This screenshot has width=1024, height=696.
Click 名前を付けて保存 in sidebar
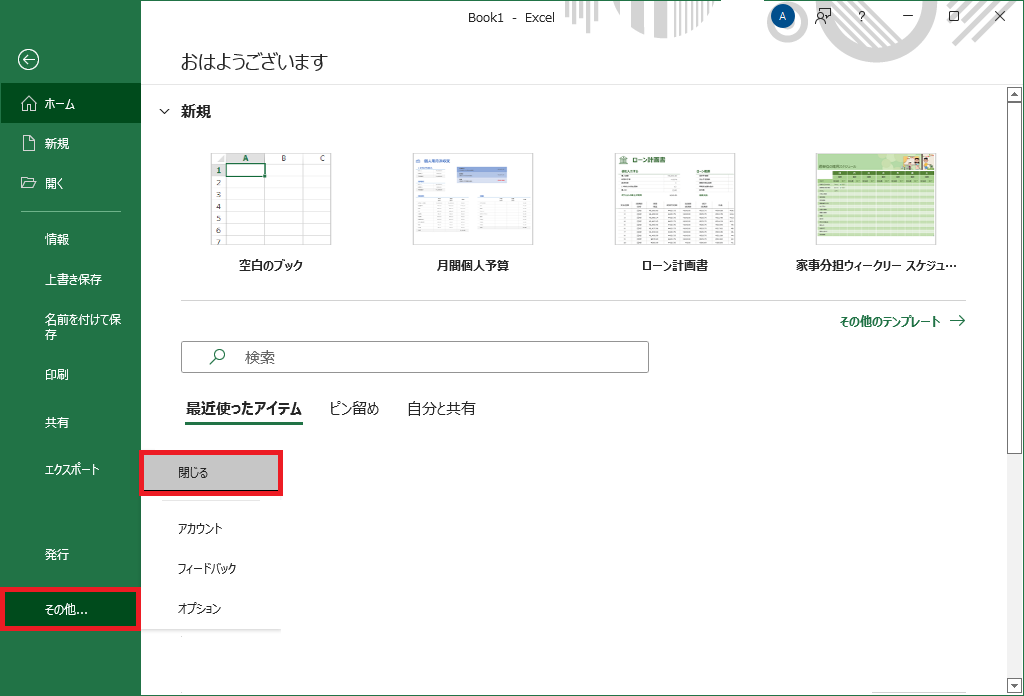[82, 327]
